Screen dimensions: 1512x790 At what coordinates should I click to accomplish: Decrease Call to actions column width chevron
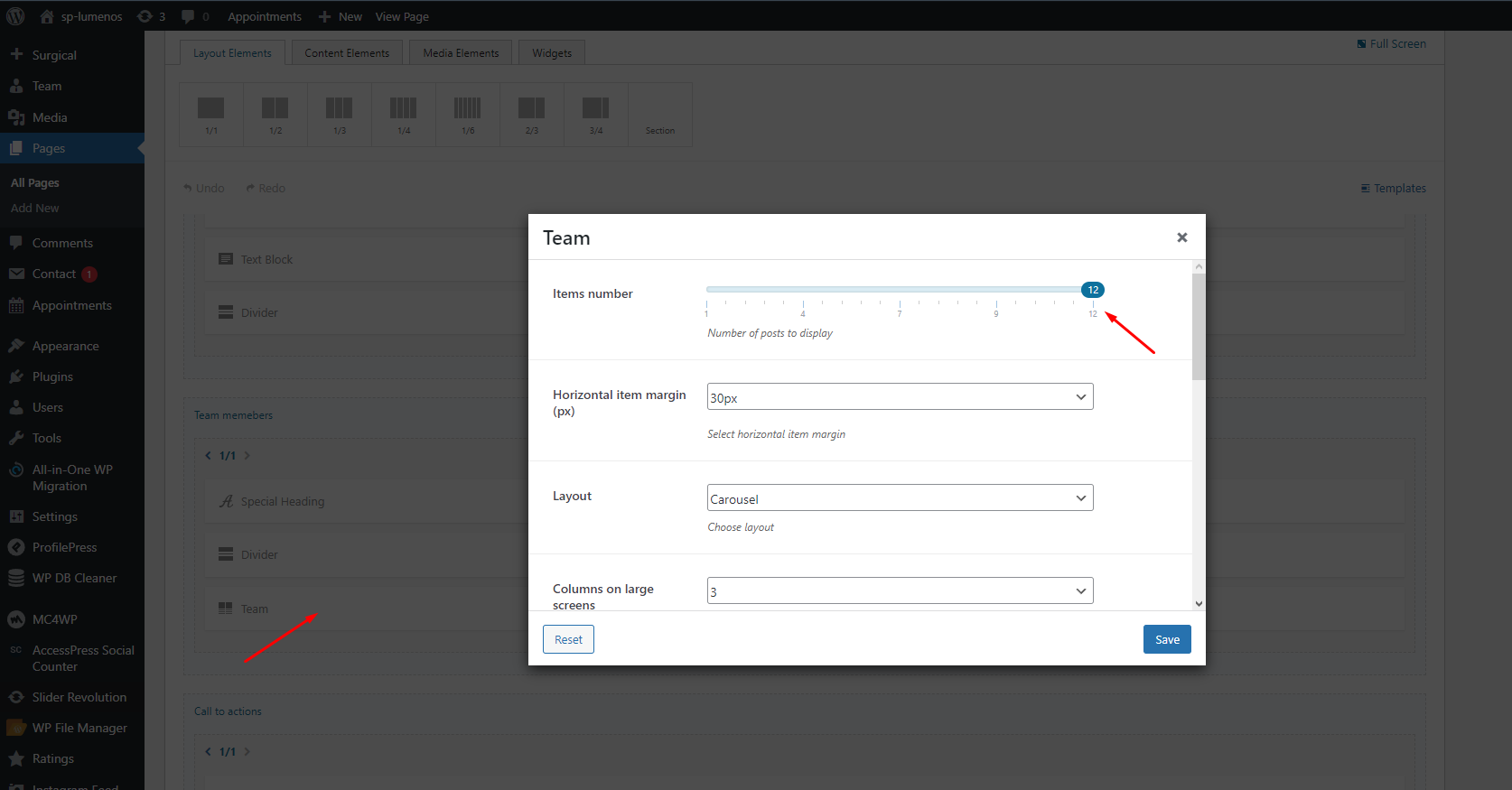tap(208, 751)
